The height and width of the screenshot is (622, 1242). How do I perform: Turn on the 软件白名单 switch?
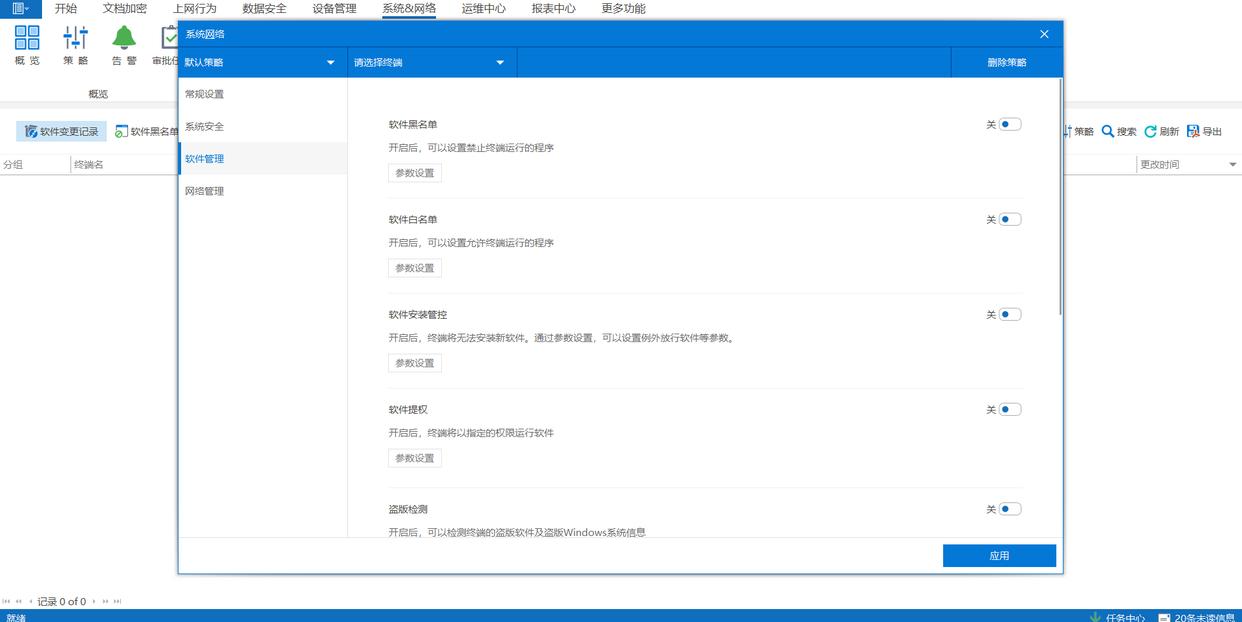coord(1009,220)
